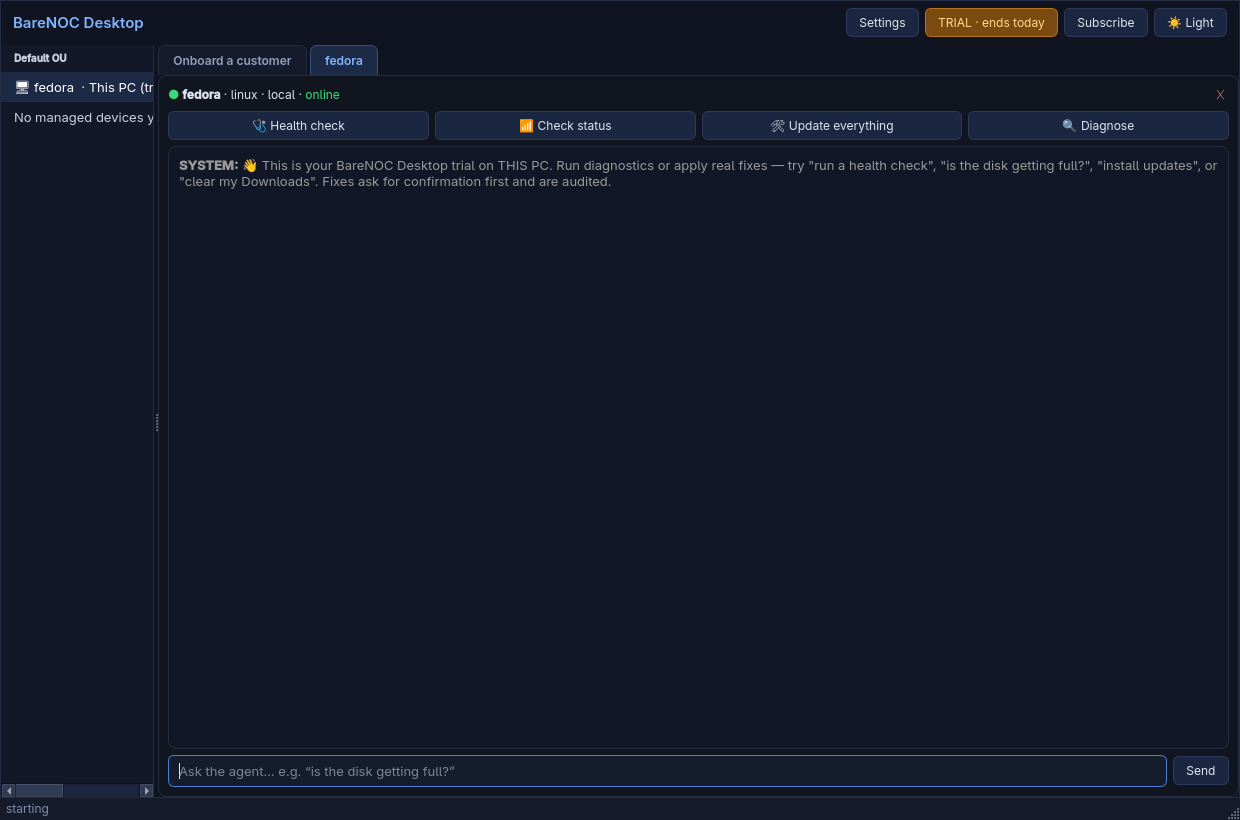The height and width of the screenshot is (820, 1240).
Task: Switch to Light theme
Action: [x=1190, y=22]
